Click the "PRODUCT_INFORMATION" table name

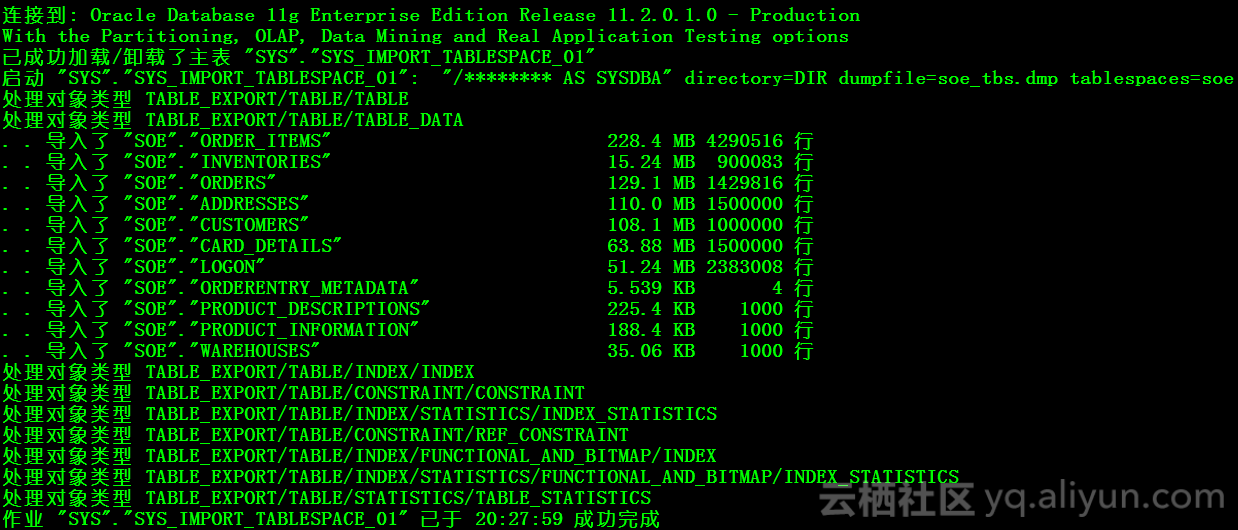(304, 330)
